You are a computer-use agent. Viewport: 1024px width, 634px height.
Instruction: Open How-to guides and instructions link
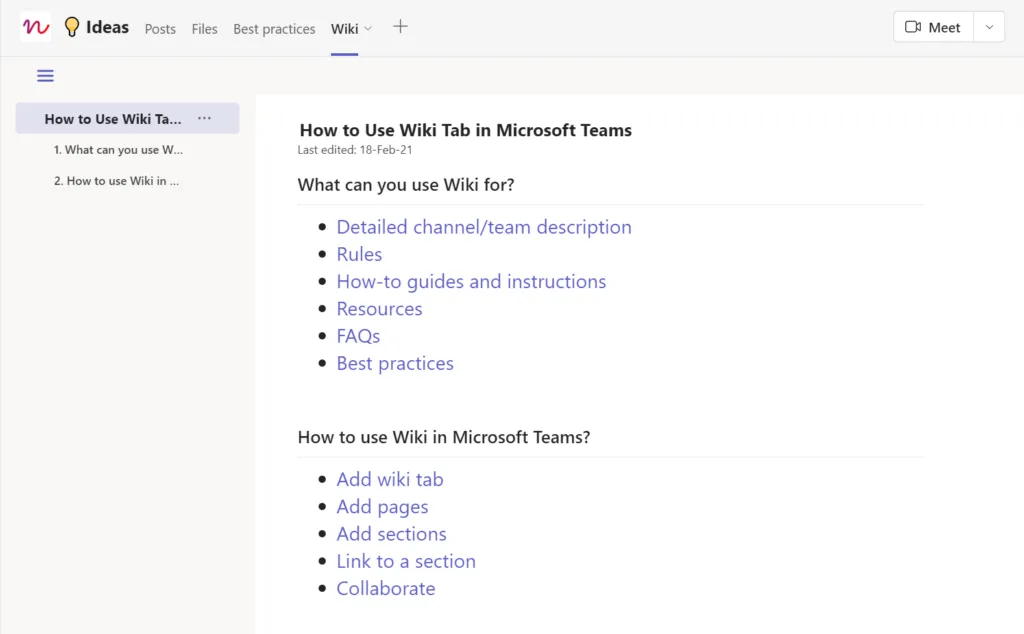pyautogui.click(x=471, y=281)
